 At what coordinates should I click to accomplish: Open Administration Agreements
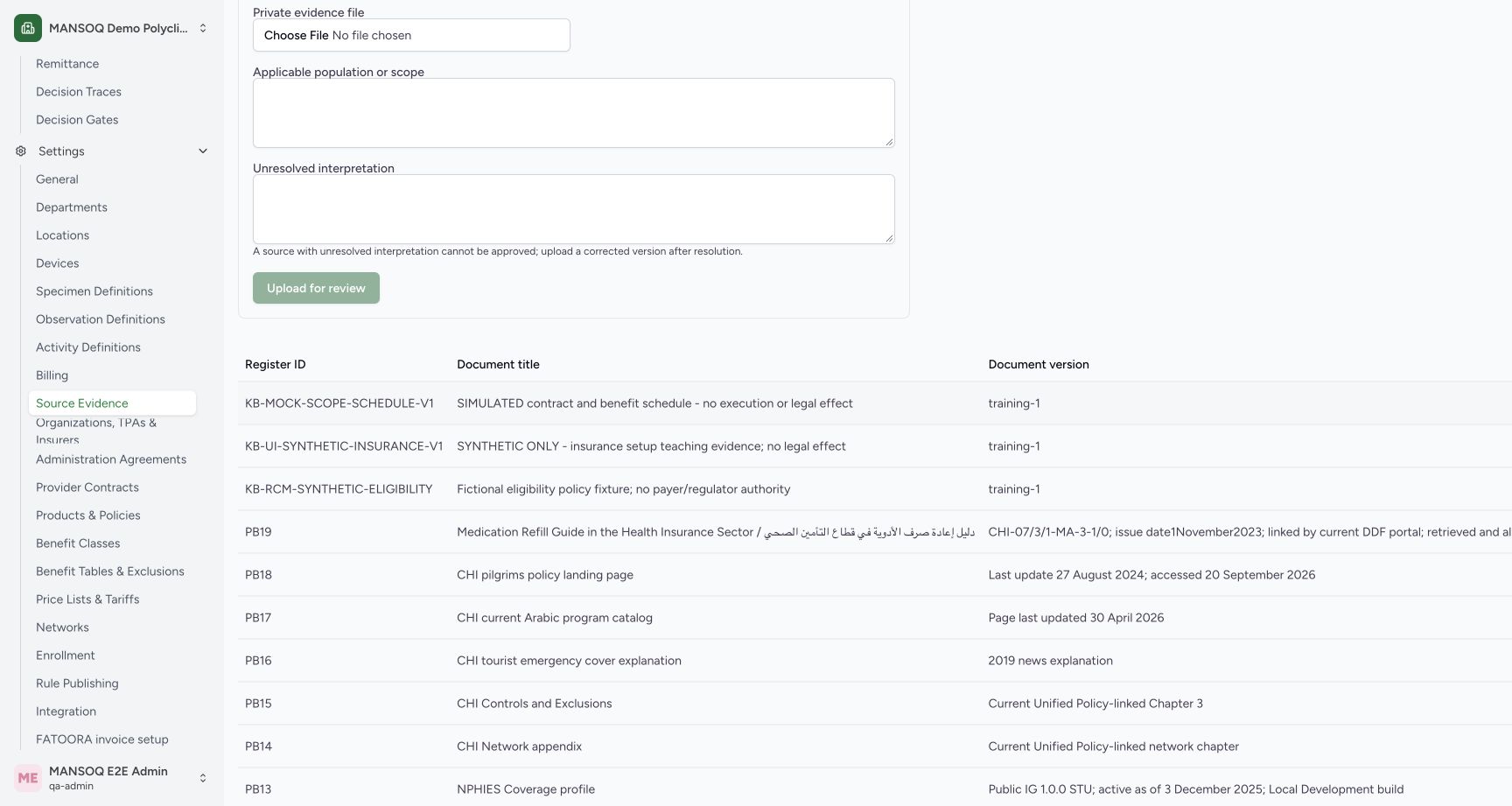coord(111,459)
